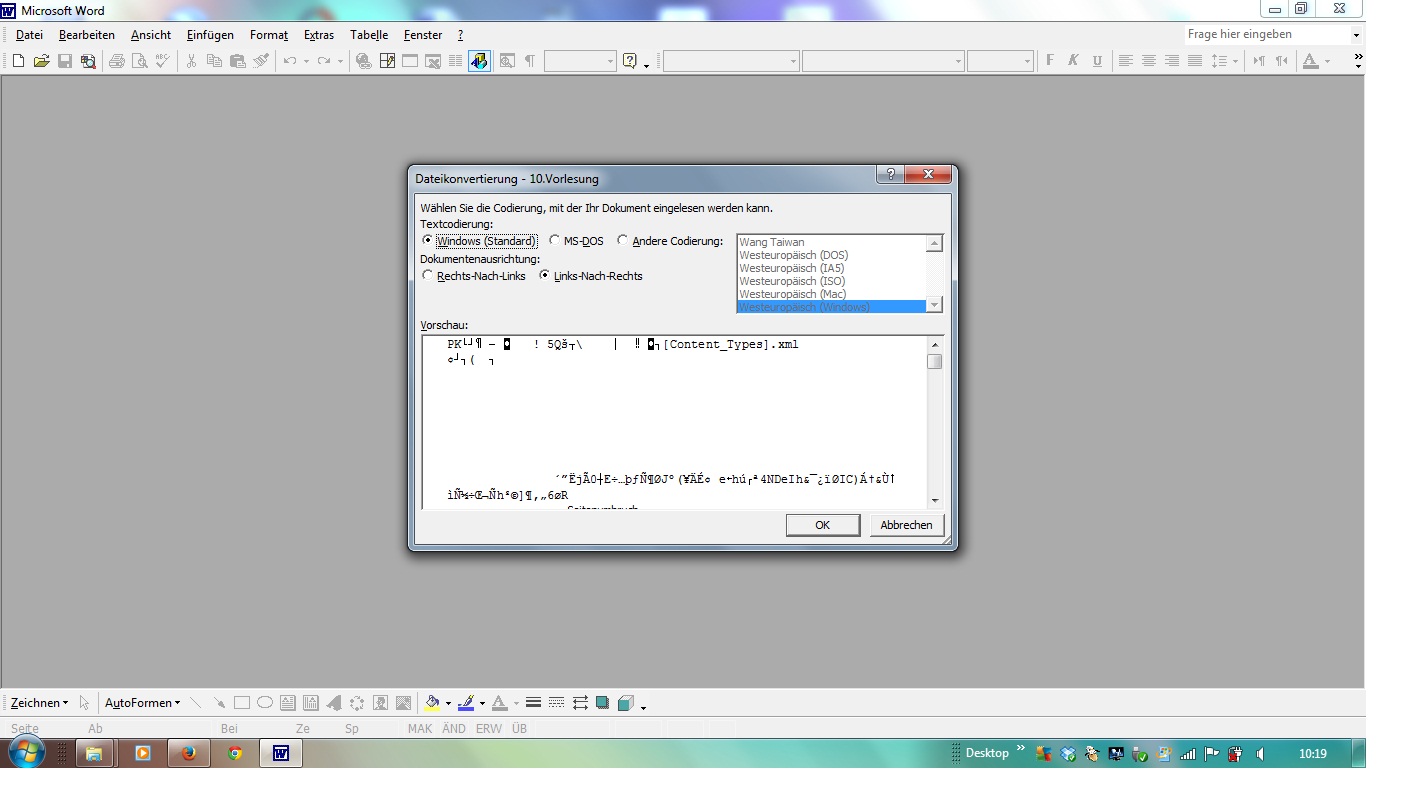
Task: Click the Redo arrow icon
Action: tap(323, 61)
